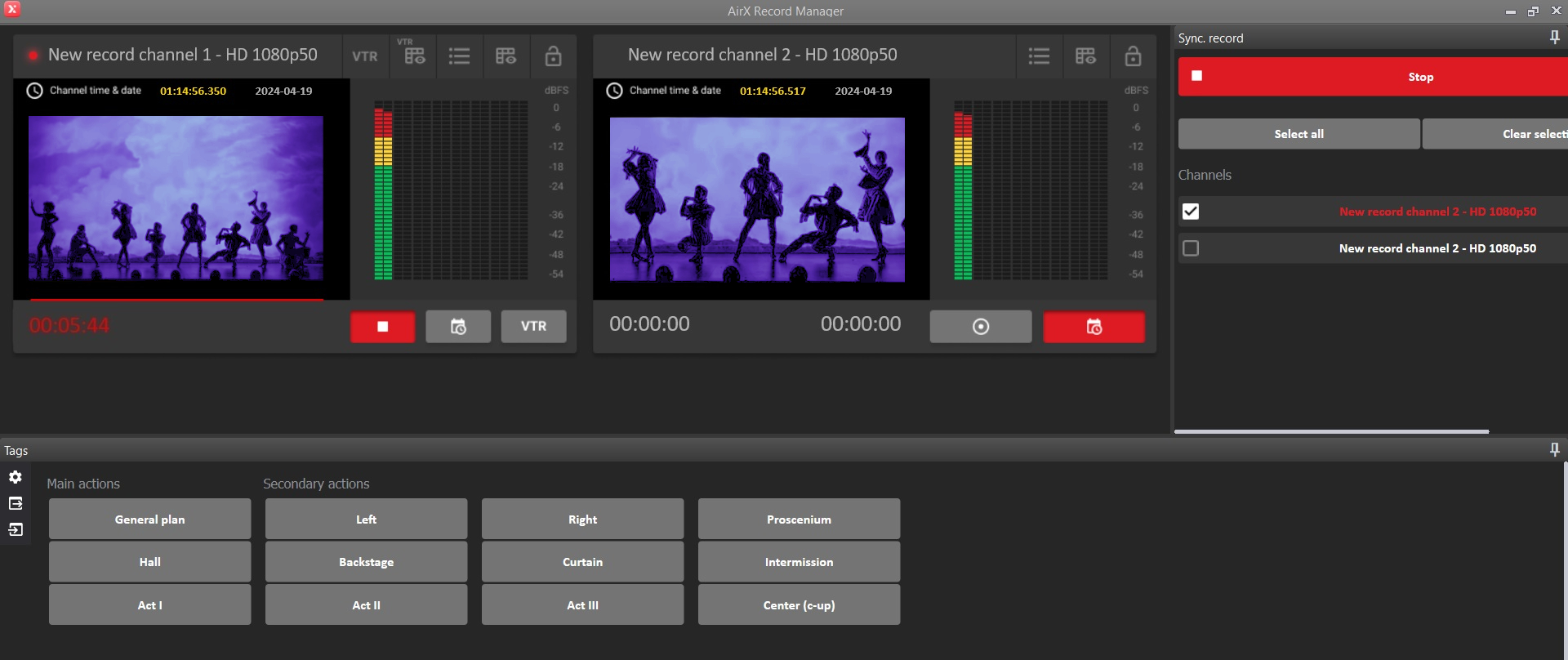Open channel 1 playlist list icon
Image resolution: width=1568 pixels, height=660 pixels.
click(x=459, y=56)
